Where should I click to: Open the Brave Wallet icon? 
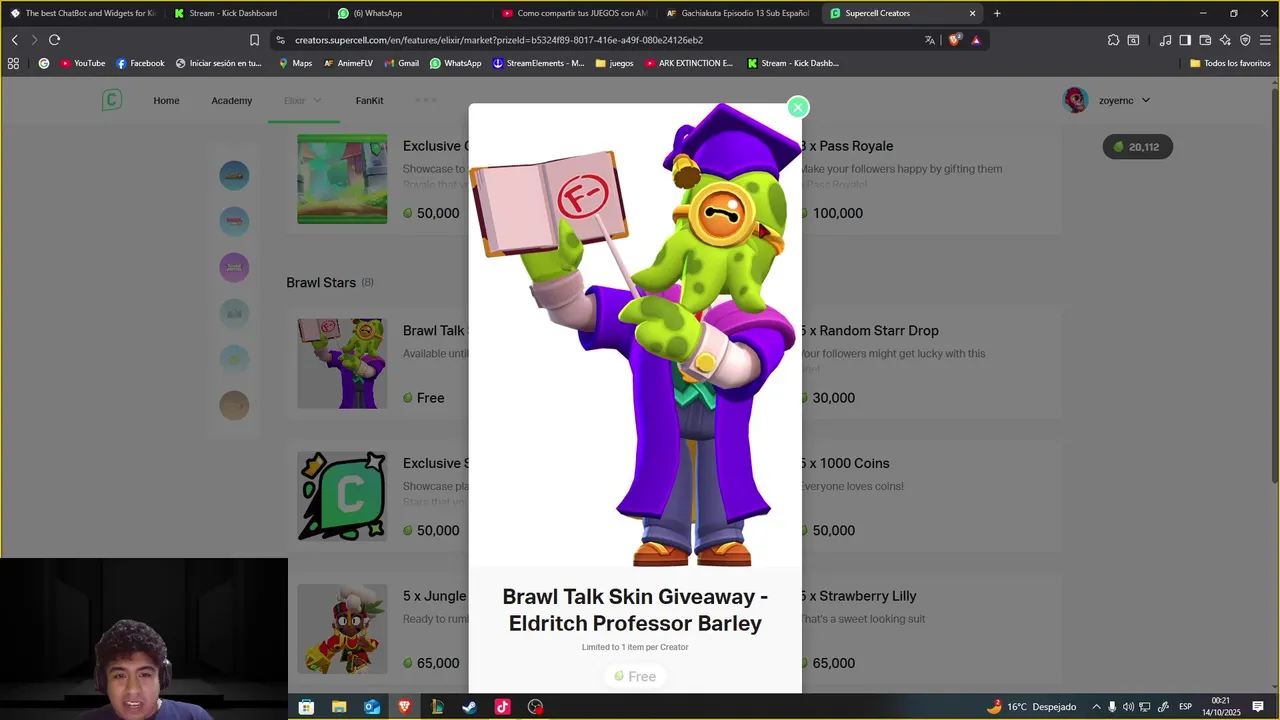click(x=1205, y=40)
